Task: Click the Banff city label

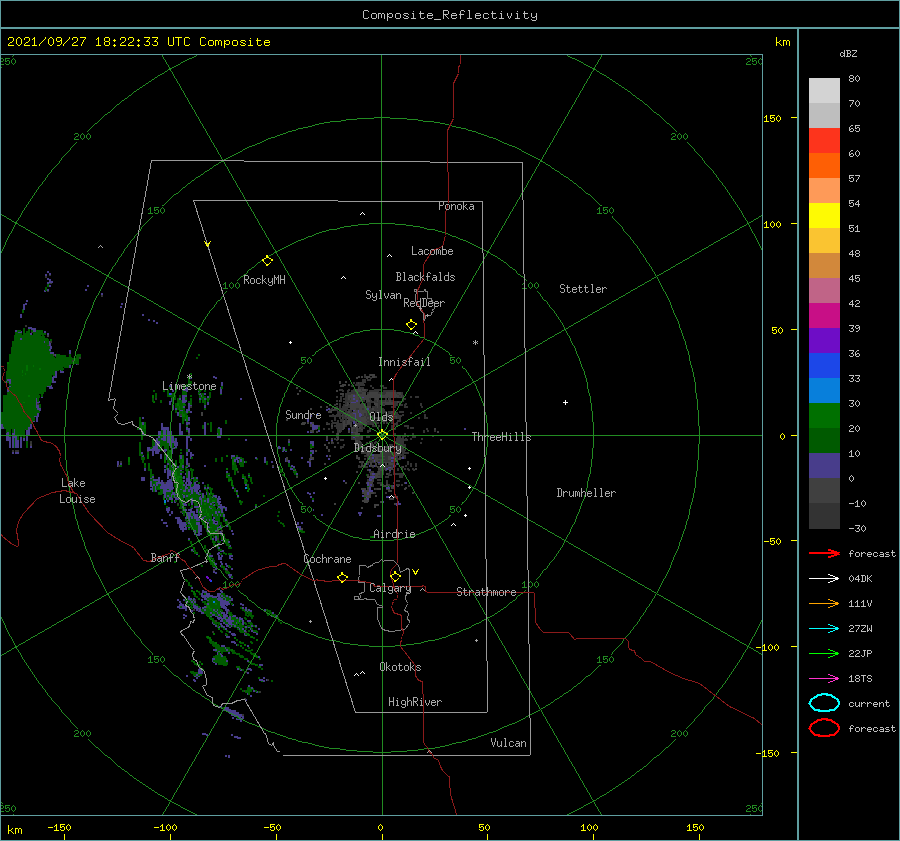Action: tap(165, 557)
